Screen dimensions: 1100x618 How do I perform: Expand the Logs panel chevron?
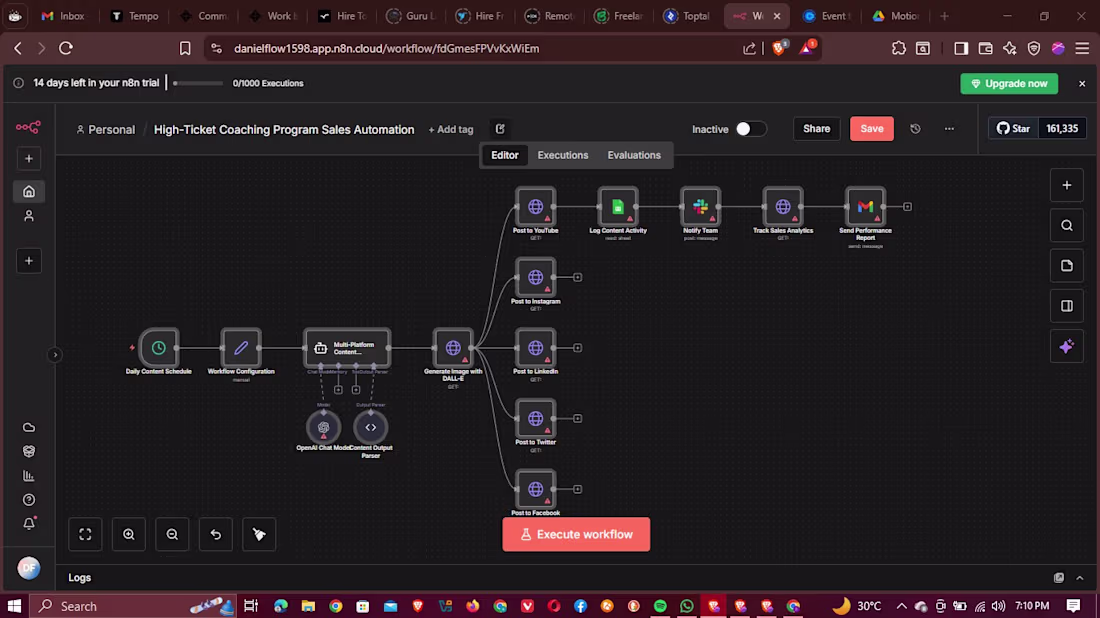(x=1080, y=578)
